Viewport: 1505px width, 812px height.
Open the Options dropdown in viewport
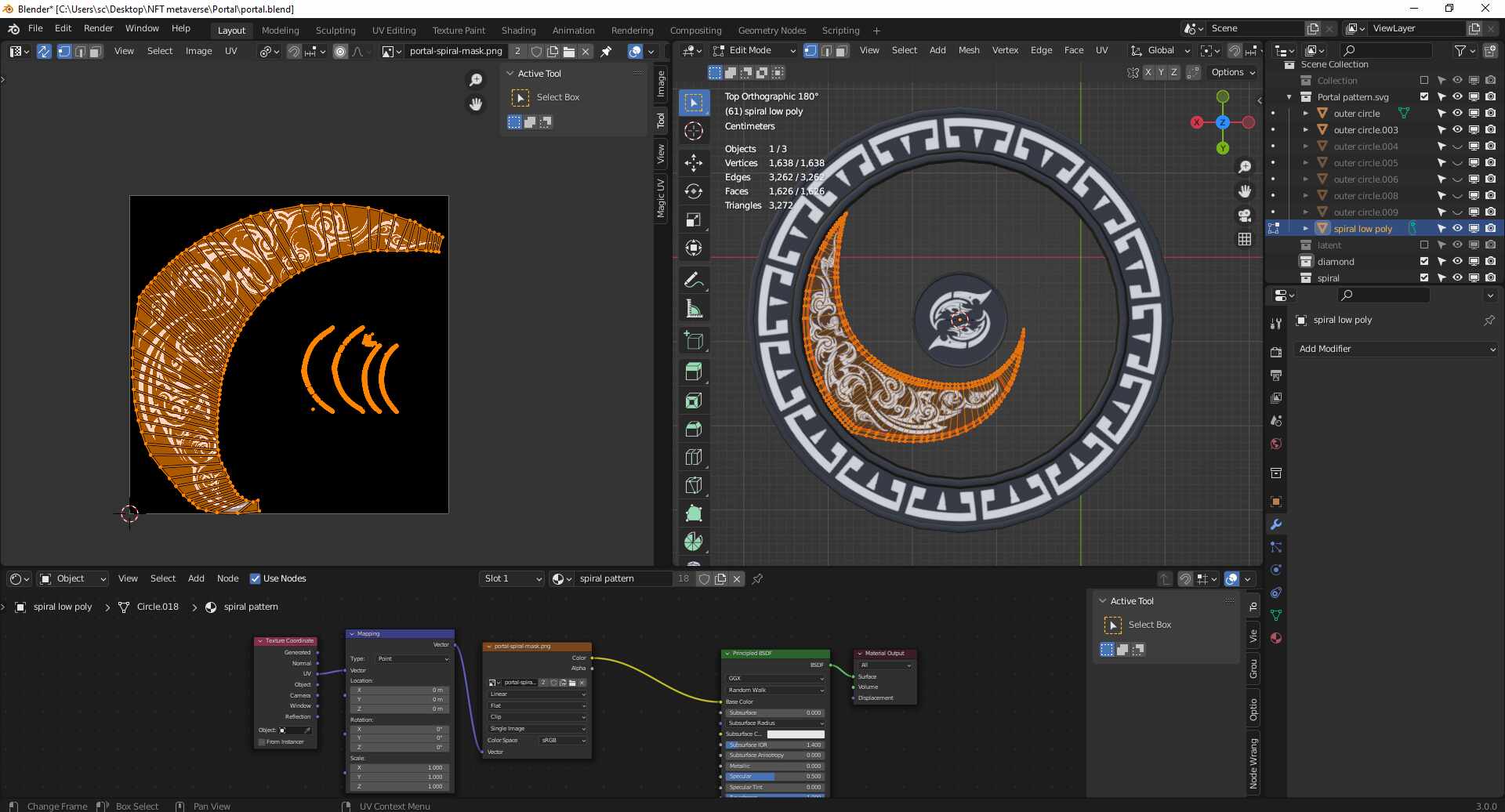point(1233,72)
